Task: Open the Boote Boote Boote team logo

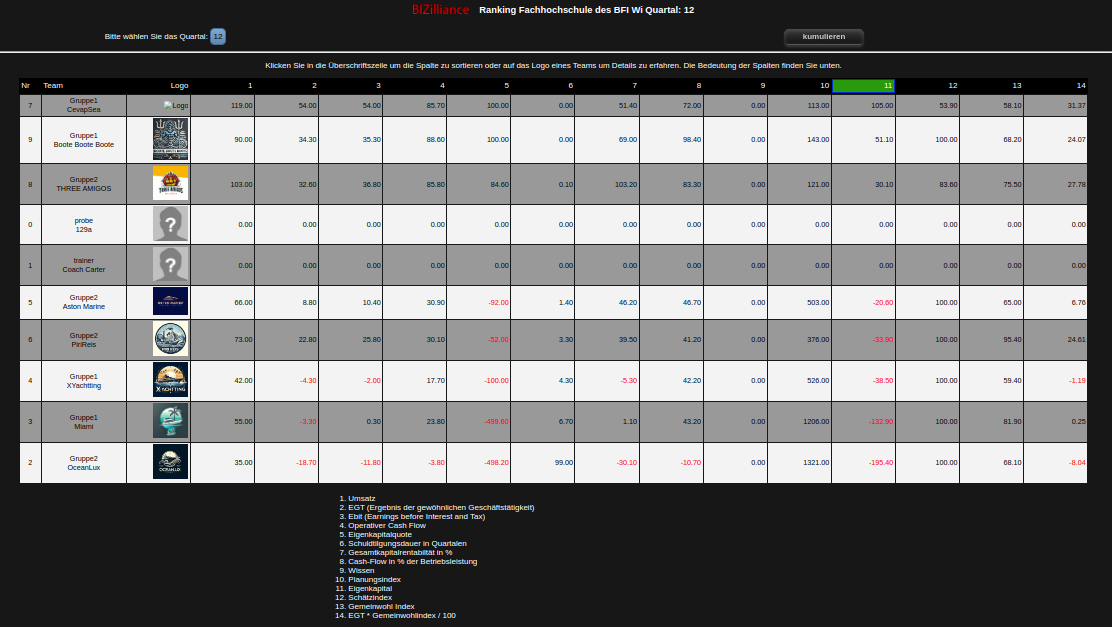Action: point(170,139)
